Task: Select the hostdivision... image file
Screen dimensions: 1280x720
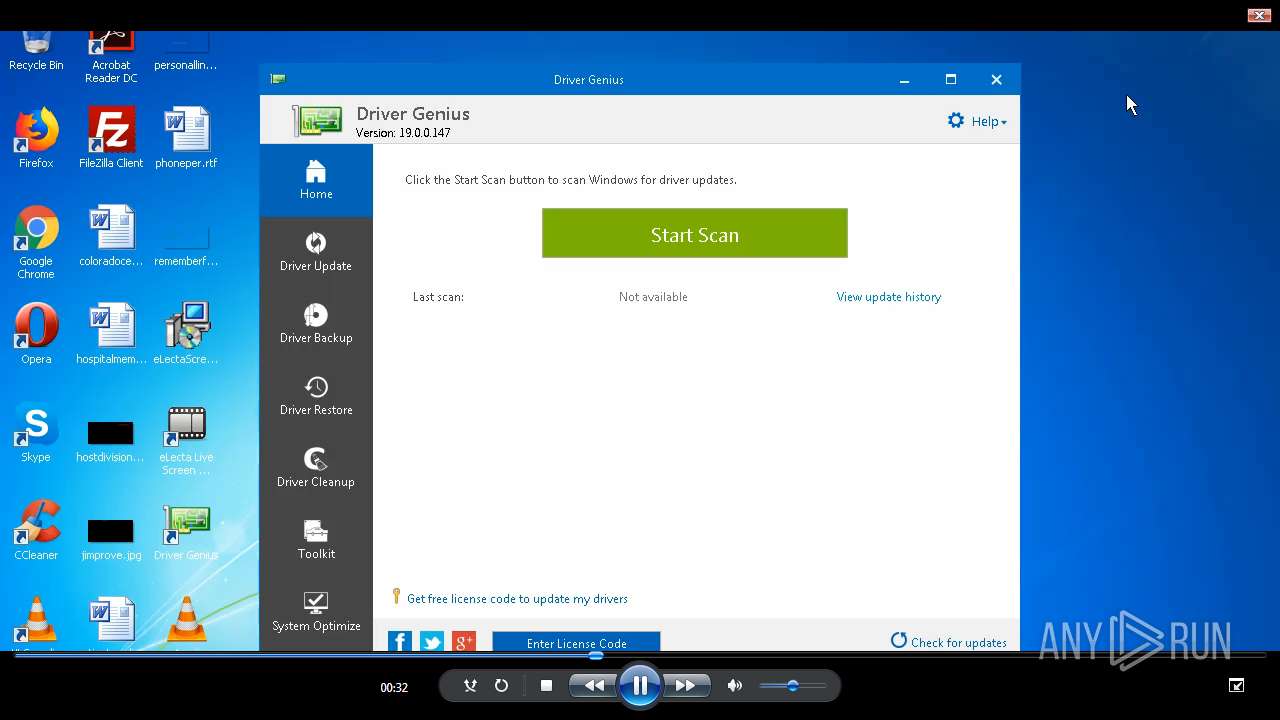Action: click(111, 439)
